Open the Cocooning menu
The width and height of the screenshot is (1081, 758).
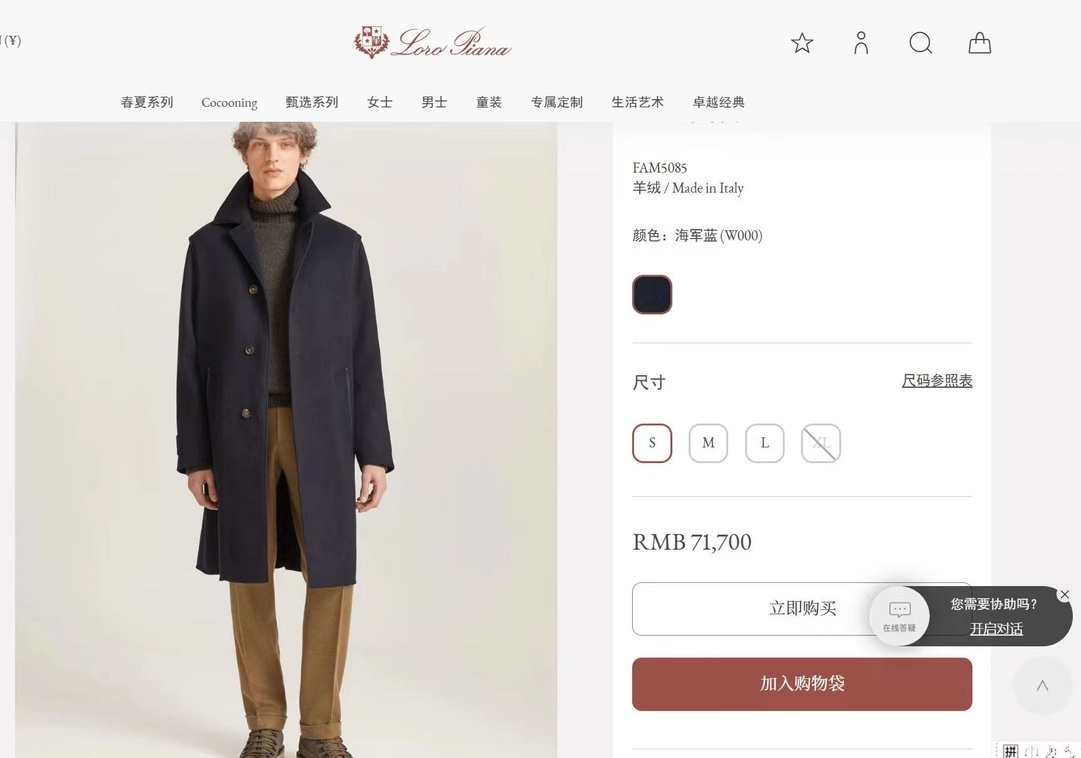click(229, 102)
